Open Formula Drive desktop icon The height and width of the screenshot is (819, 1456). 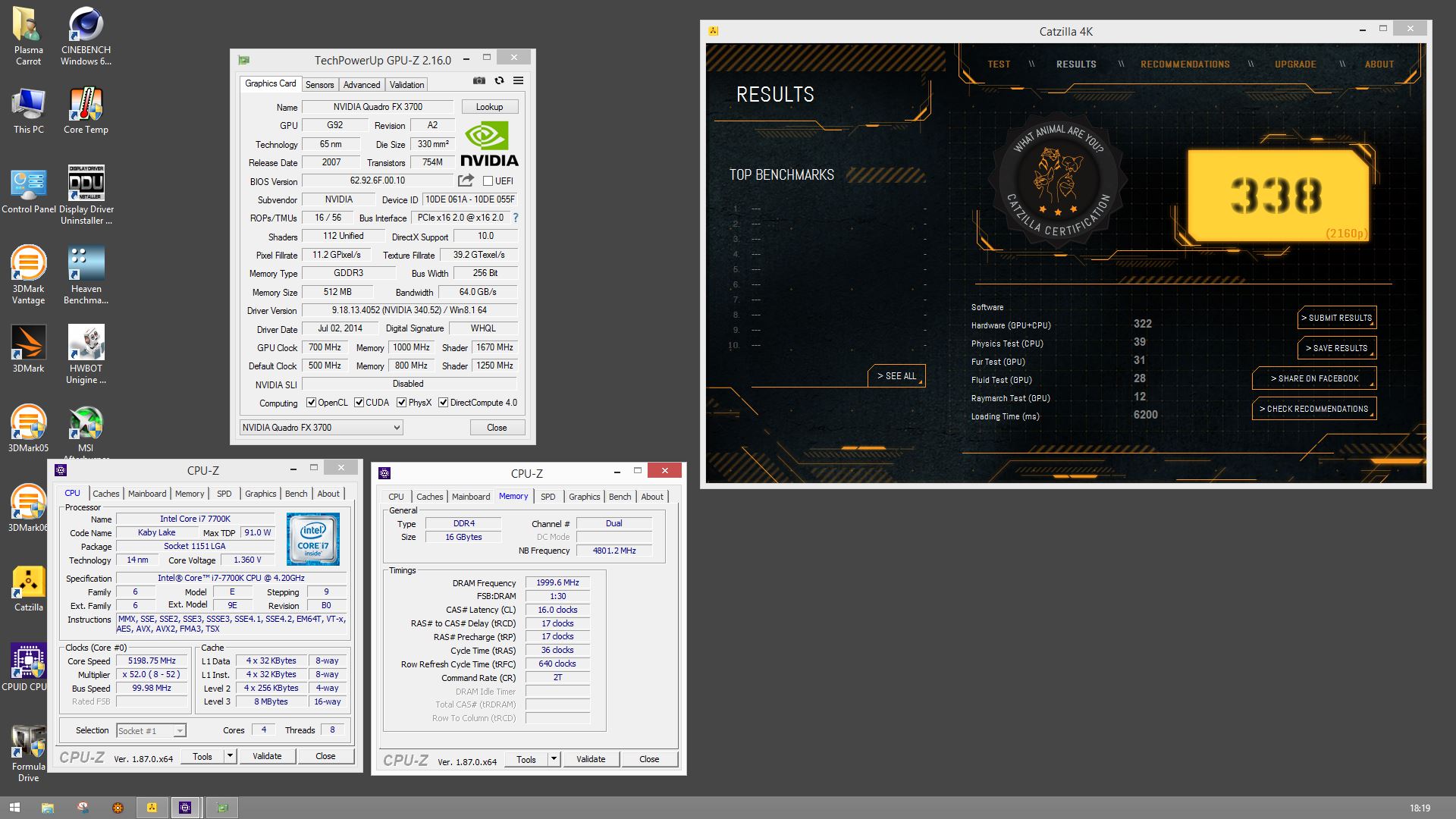tap(28, 753)
